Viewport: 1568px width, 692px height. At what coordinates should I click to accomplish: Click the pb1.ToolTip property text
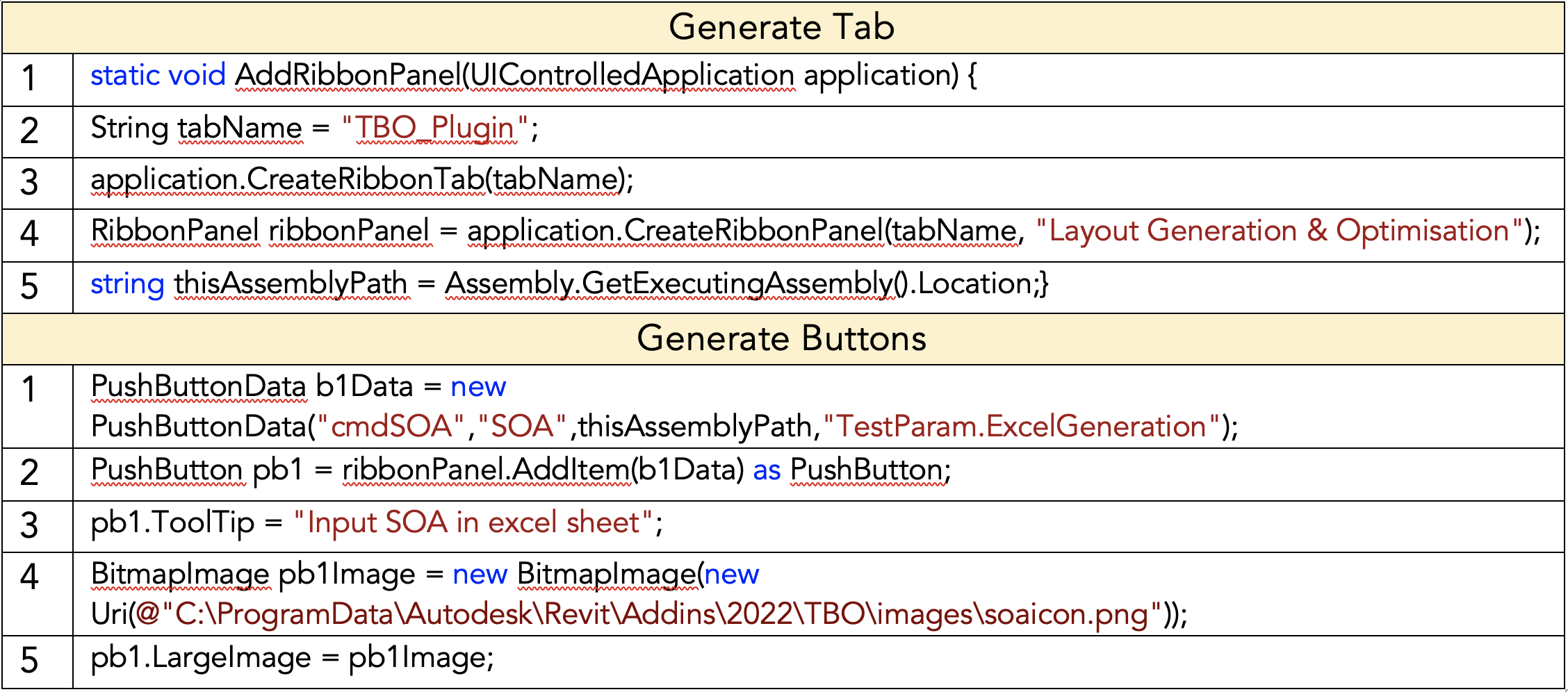click(x=172, y=523)
